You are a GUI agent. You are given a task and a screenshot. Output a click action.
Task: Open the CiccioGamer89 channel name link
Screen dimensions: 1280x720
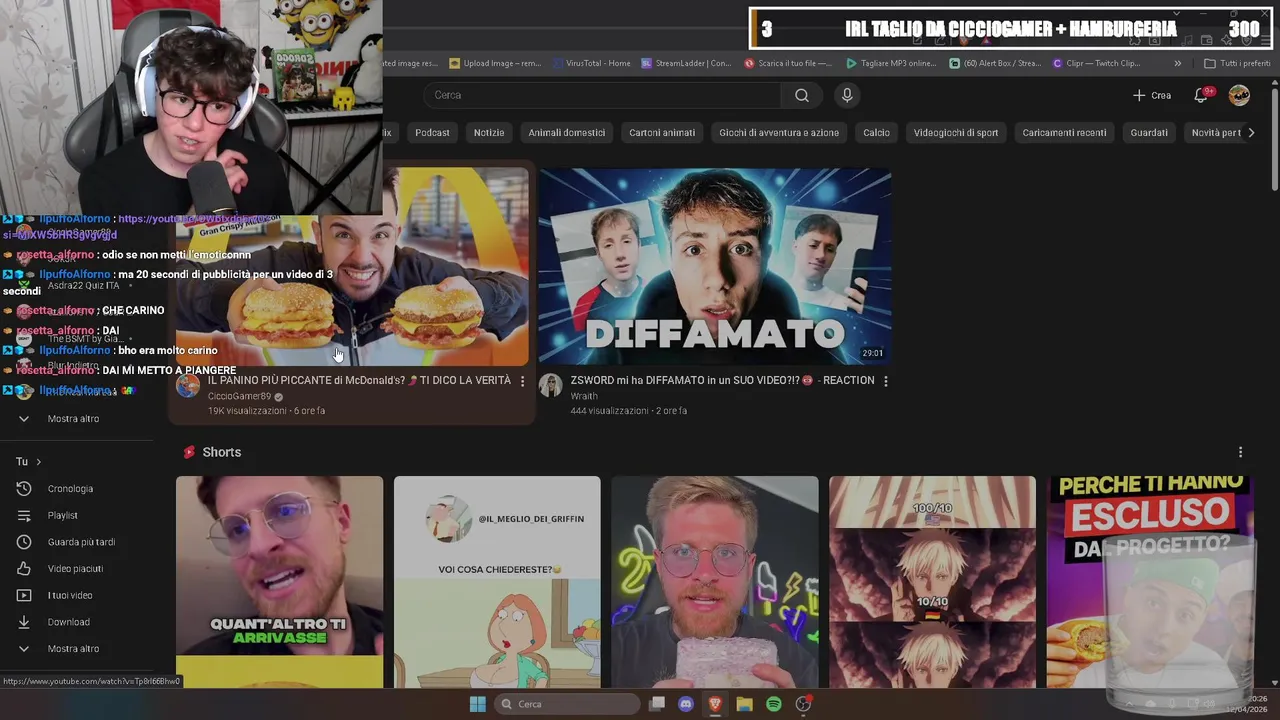pyautogui.click(x=239, y=397)
